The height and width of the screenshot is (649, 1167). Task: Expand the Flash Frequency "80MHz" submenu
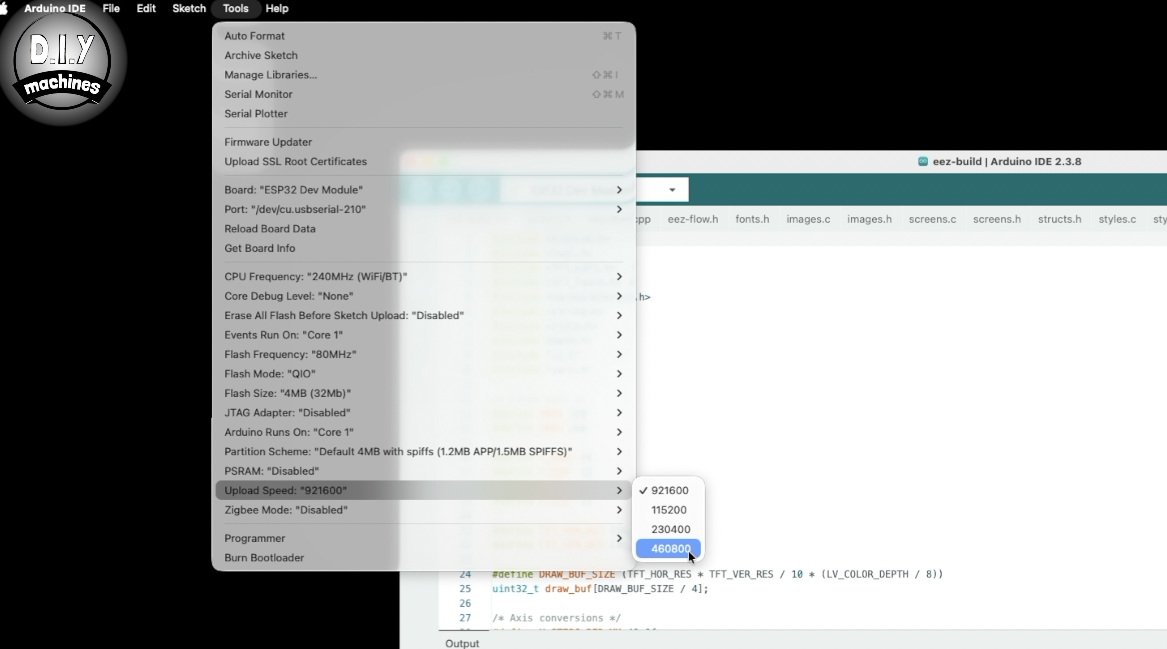point(423,354)
